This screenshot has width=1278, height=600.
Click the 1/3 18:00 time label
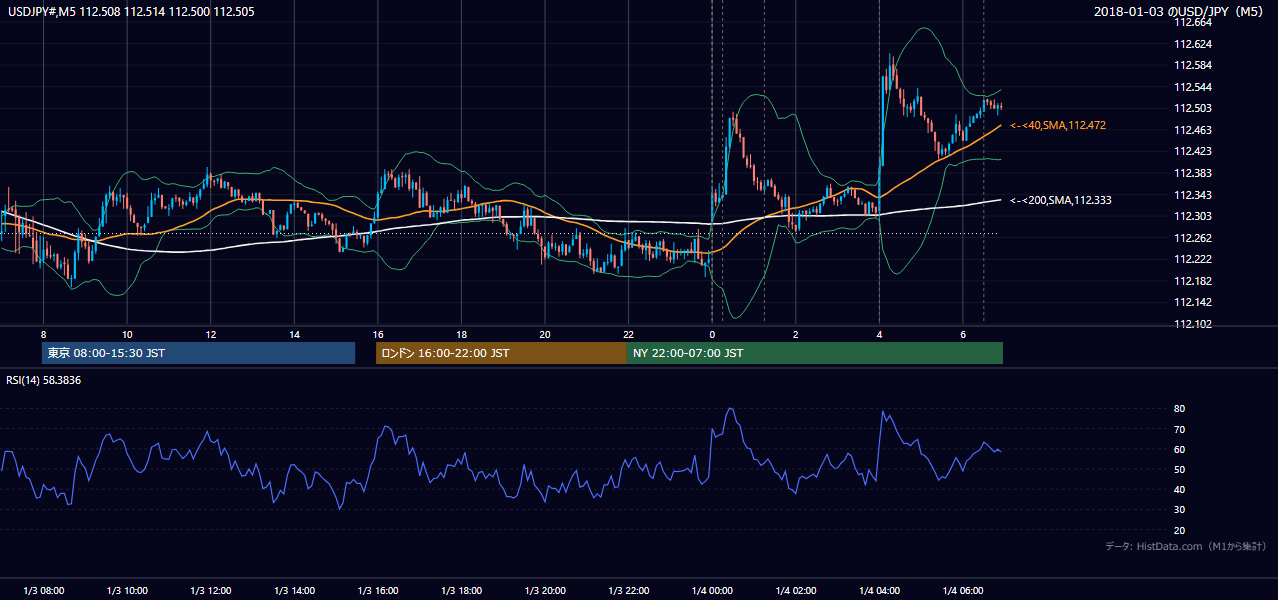[461, 591]
